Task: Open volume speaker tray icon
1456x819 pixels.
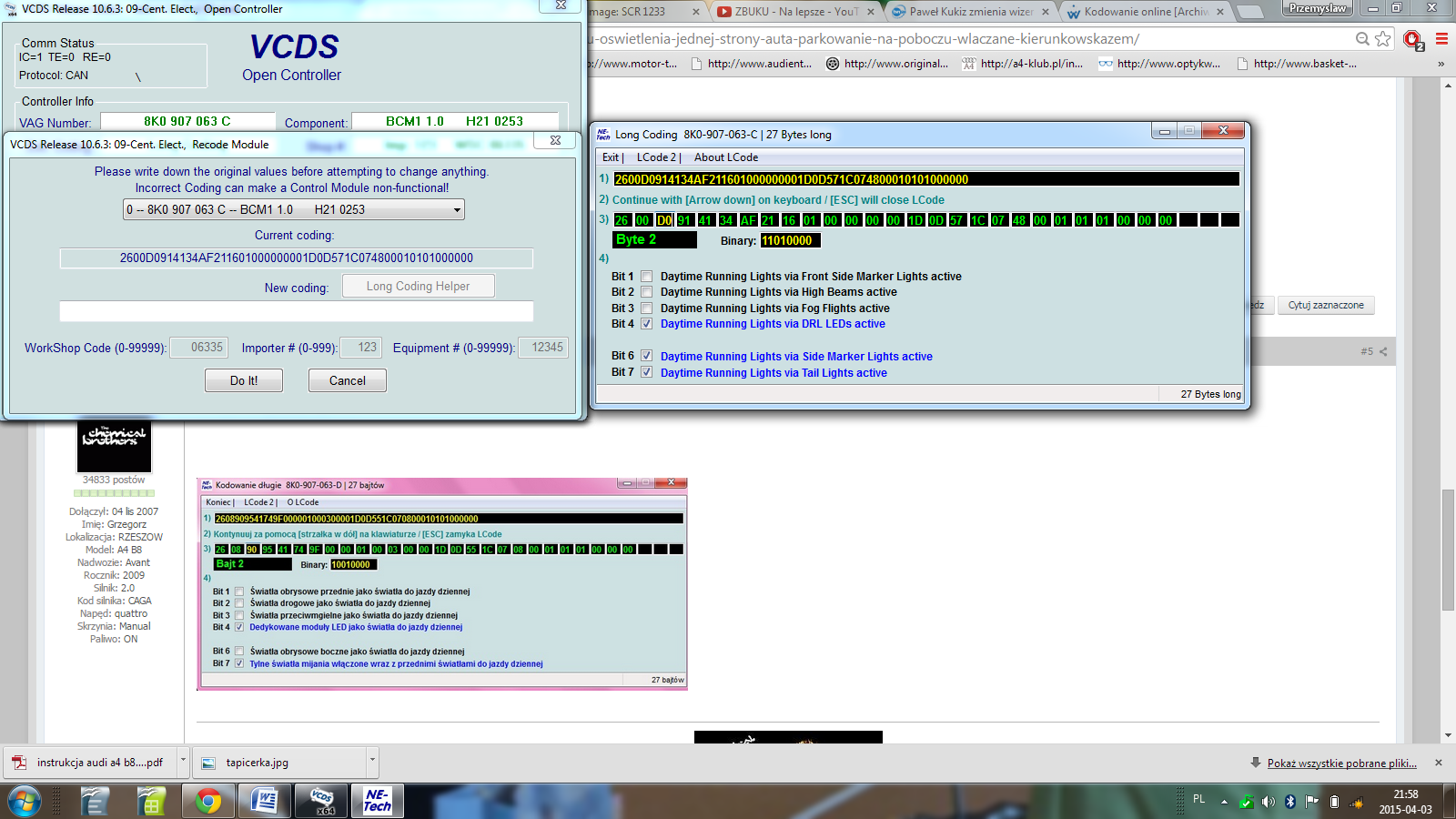Action: tap(1268, 802)
